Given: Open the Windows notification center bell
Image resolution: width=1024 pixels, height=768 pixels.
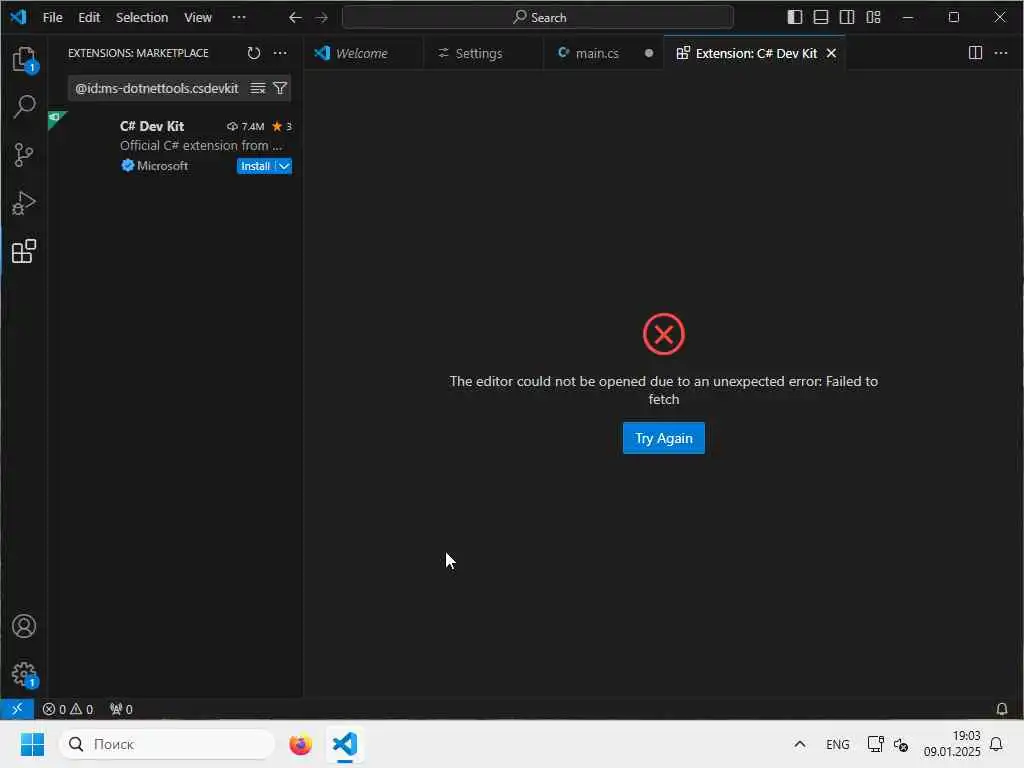Looking at the screenshot, I should pos(997,744).
